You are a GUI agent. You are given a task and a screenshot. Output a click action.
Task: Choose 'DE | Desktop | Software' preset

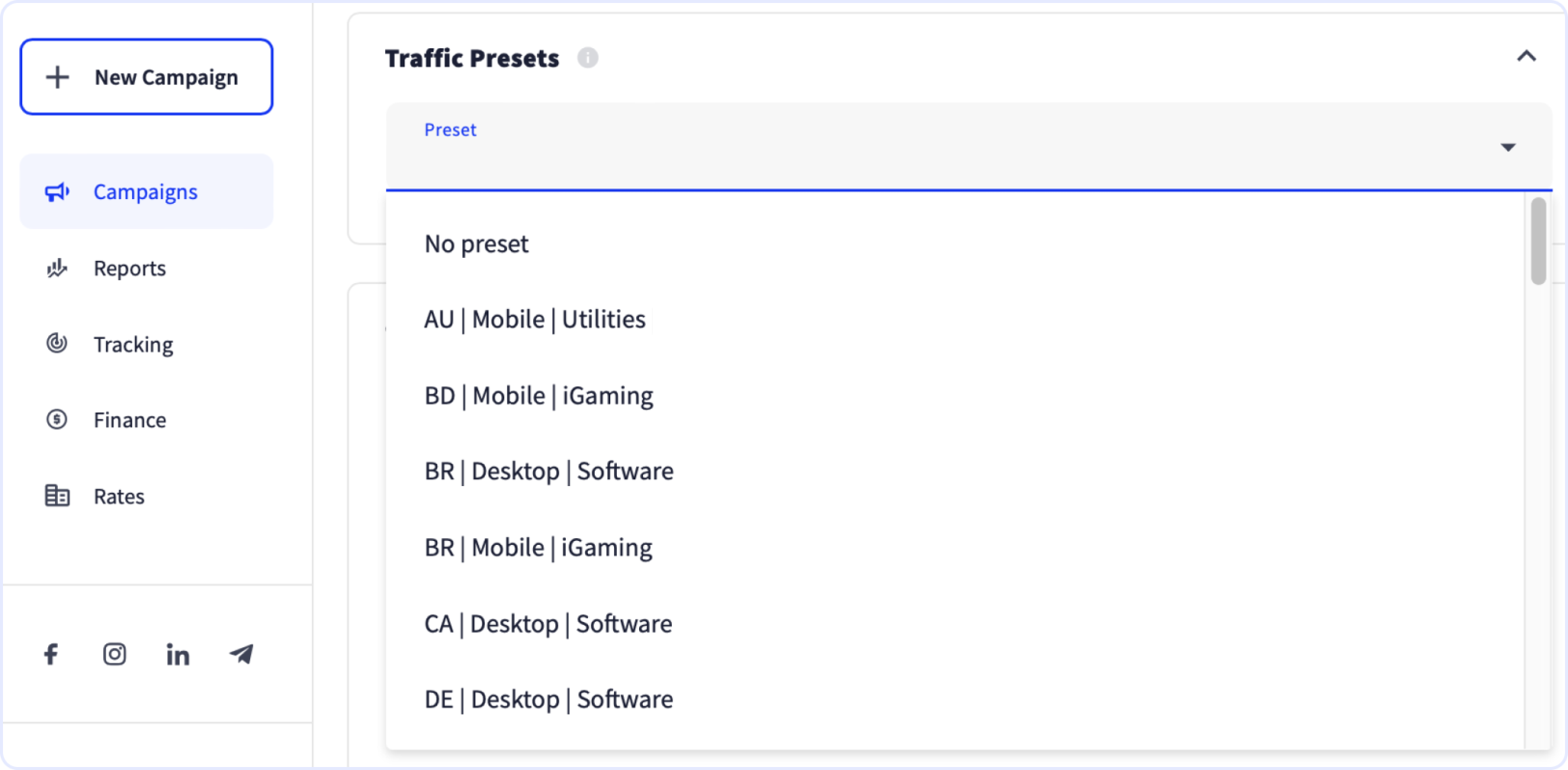(955, 699)
